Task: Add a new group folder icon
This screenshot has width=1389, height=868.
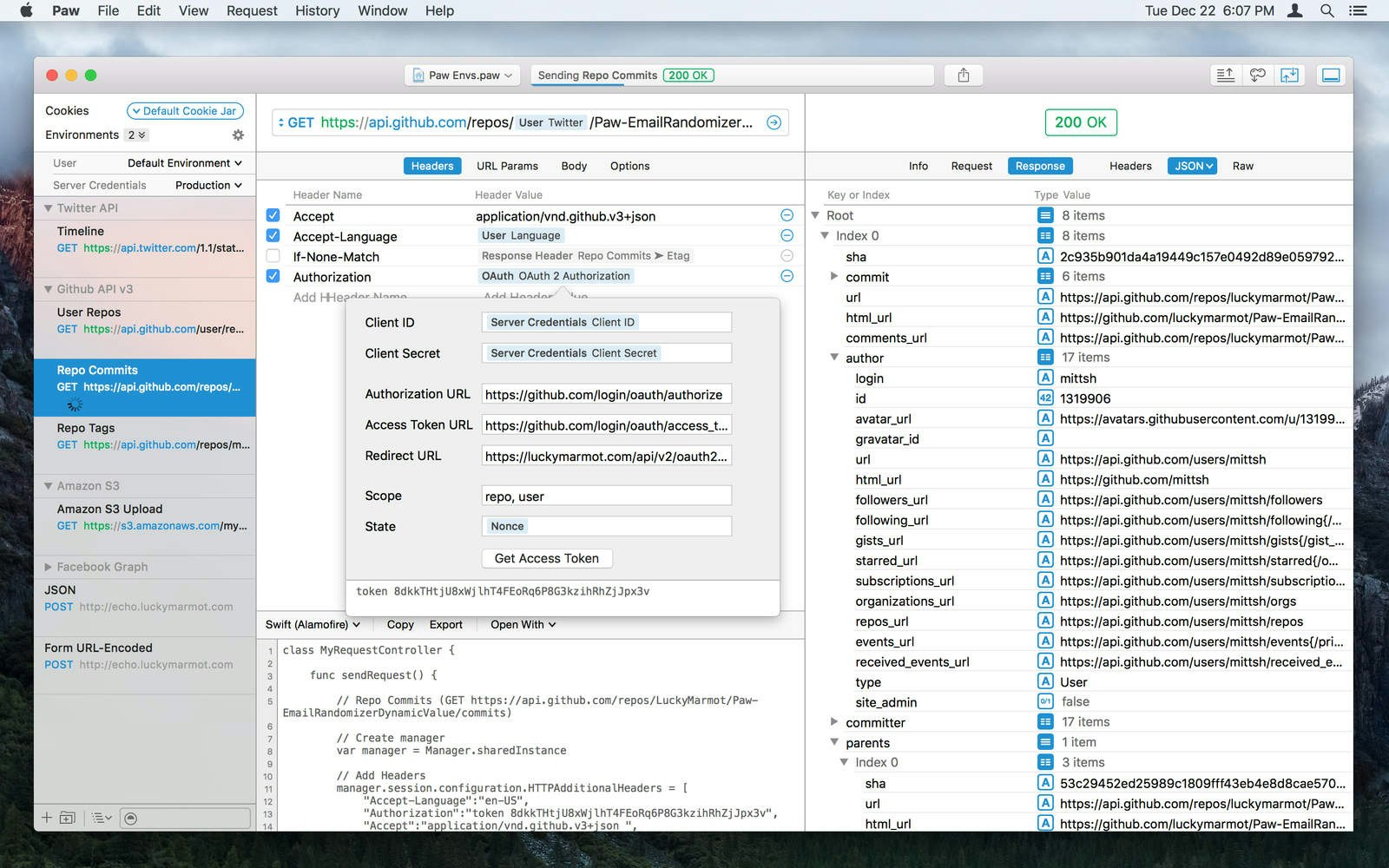Action: tap(67, 818)
